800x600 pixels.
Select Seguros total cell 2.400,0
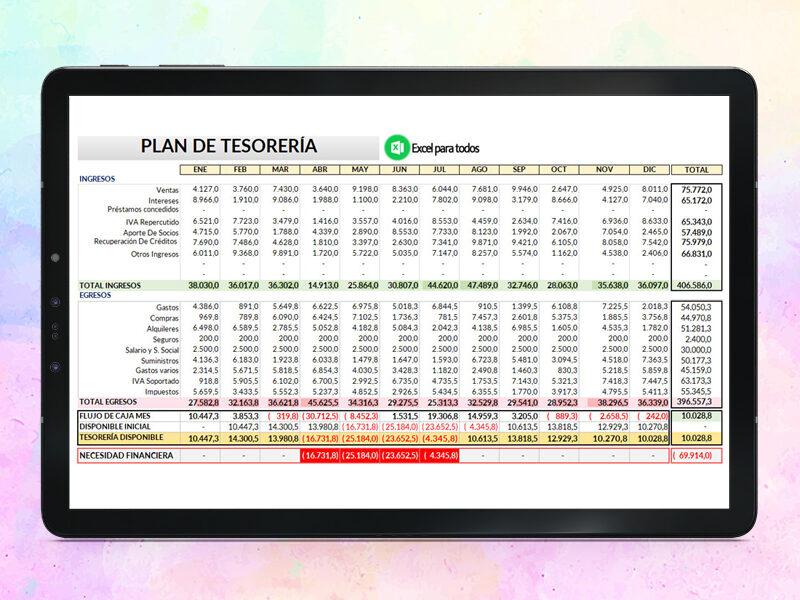pos(698,339)
